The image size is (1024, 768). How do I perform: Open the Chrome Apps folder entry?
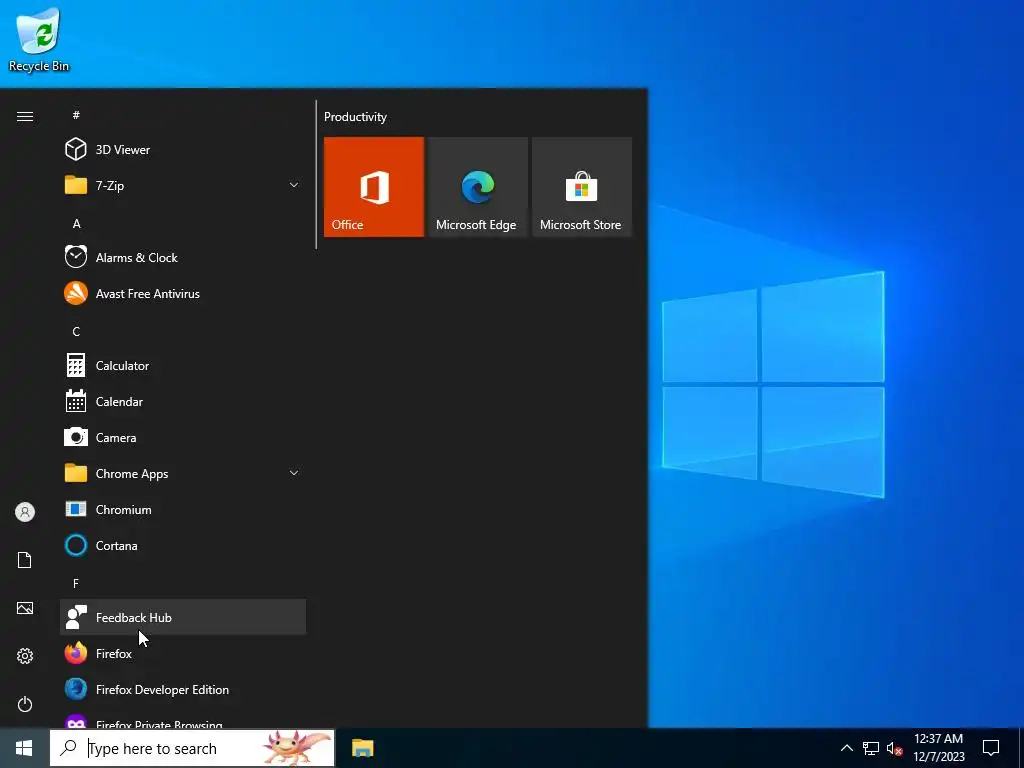pyautogui.click(x=183, y=473)
